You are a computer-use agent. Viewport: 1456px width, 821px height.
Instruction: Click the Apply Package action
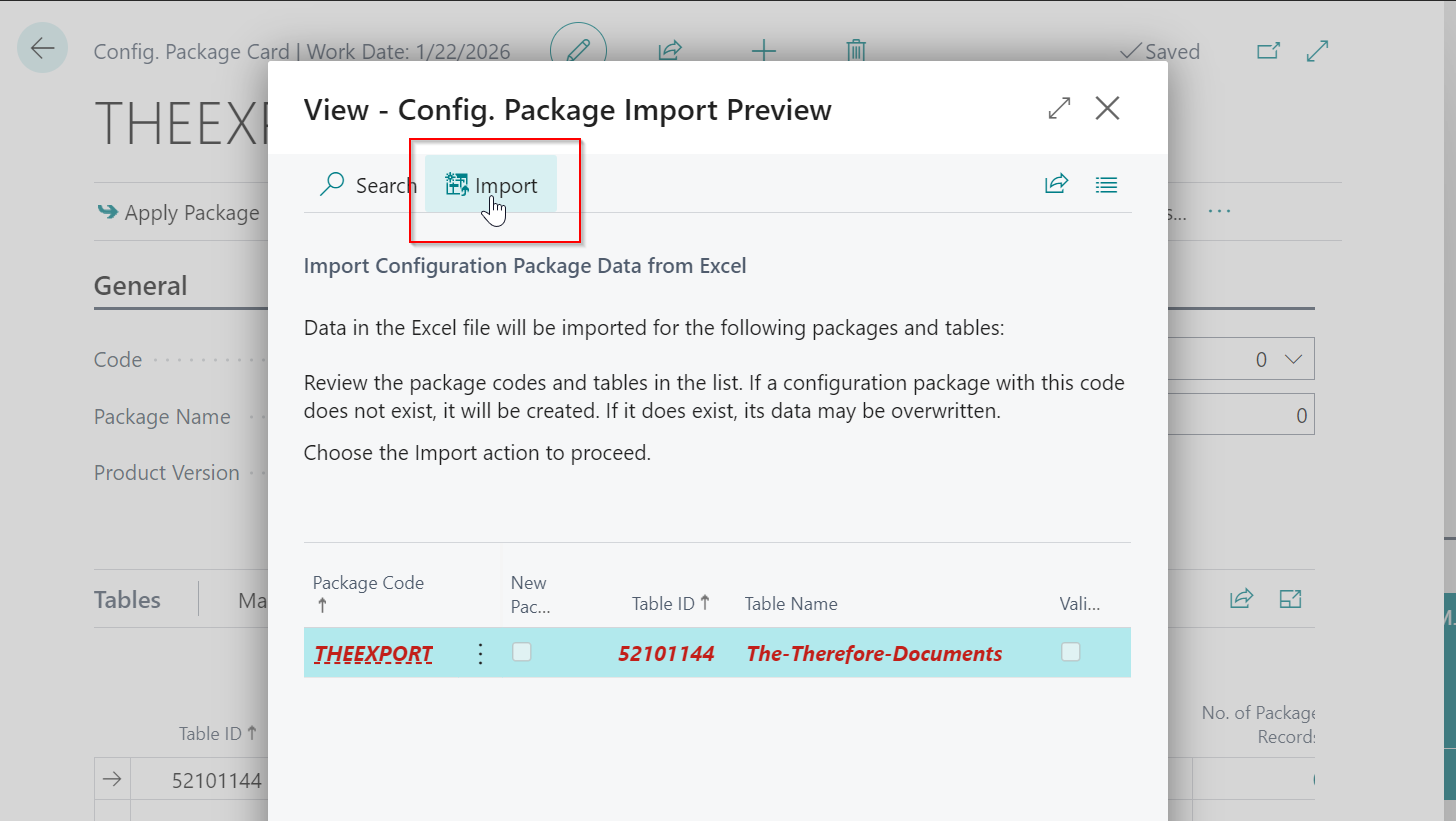(x=180, y=212)
